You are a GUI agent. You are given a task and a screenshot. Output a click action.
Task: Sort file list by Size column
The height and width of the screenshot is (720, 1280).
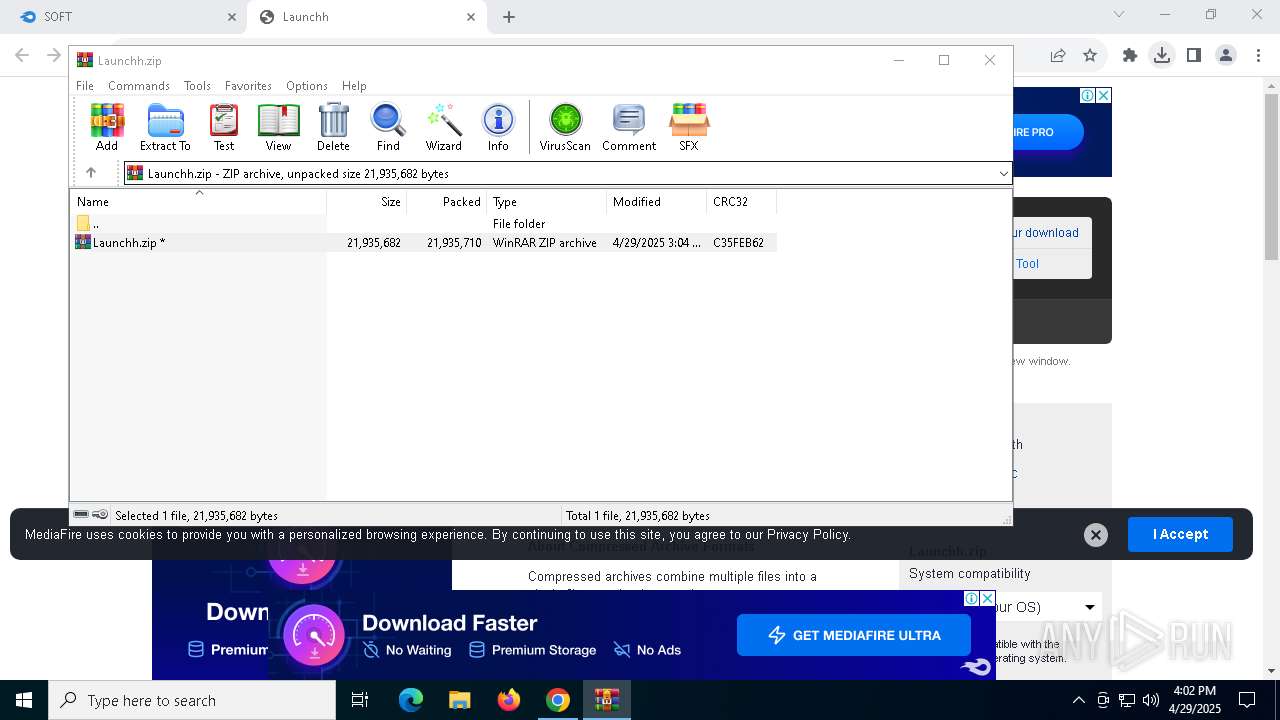click(367, 202)
